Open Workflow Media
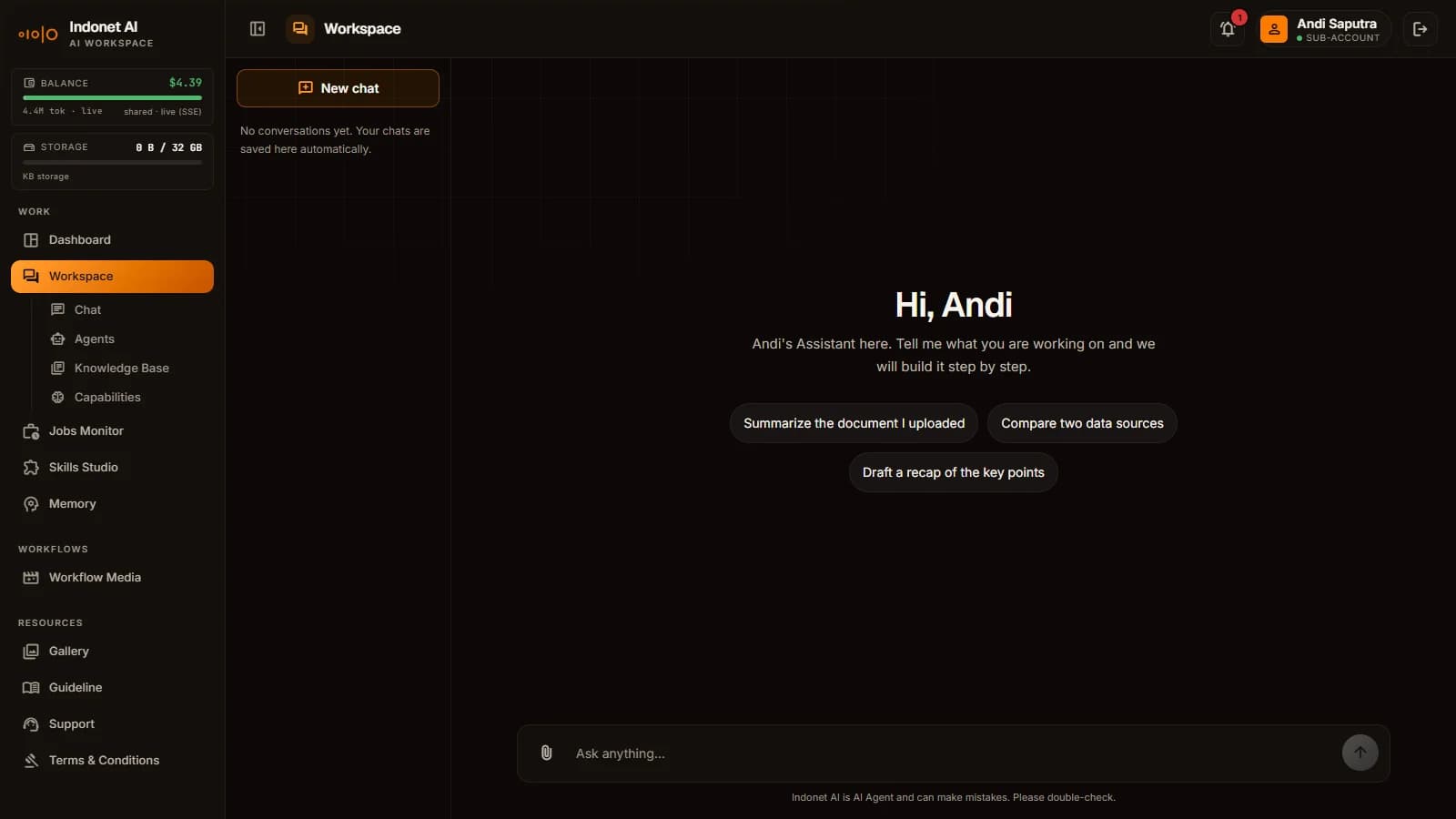 coord(112,578)
